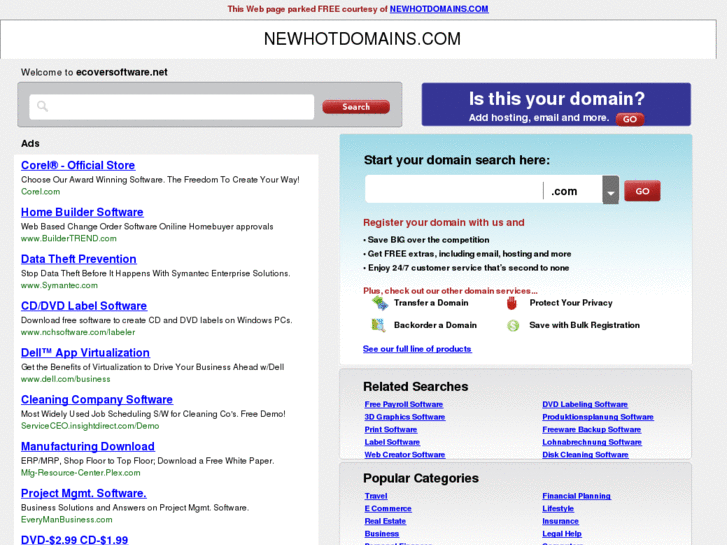Click GO in the 'Is this your domain?' banner
The image size is (727, 545).
(x=630, y=119)
